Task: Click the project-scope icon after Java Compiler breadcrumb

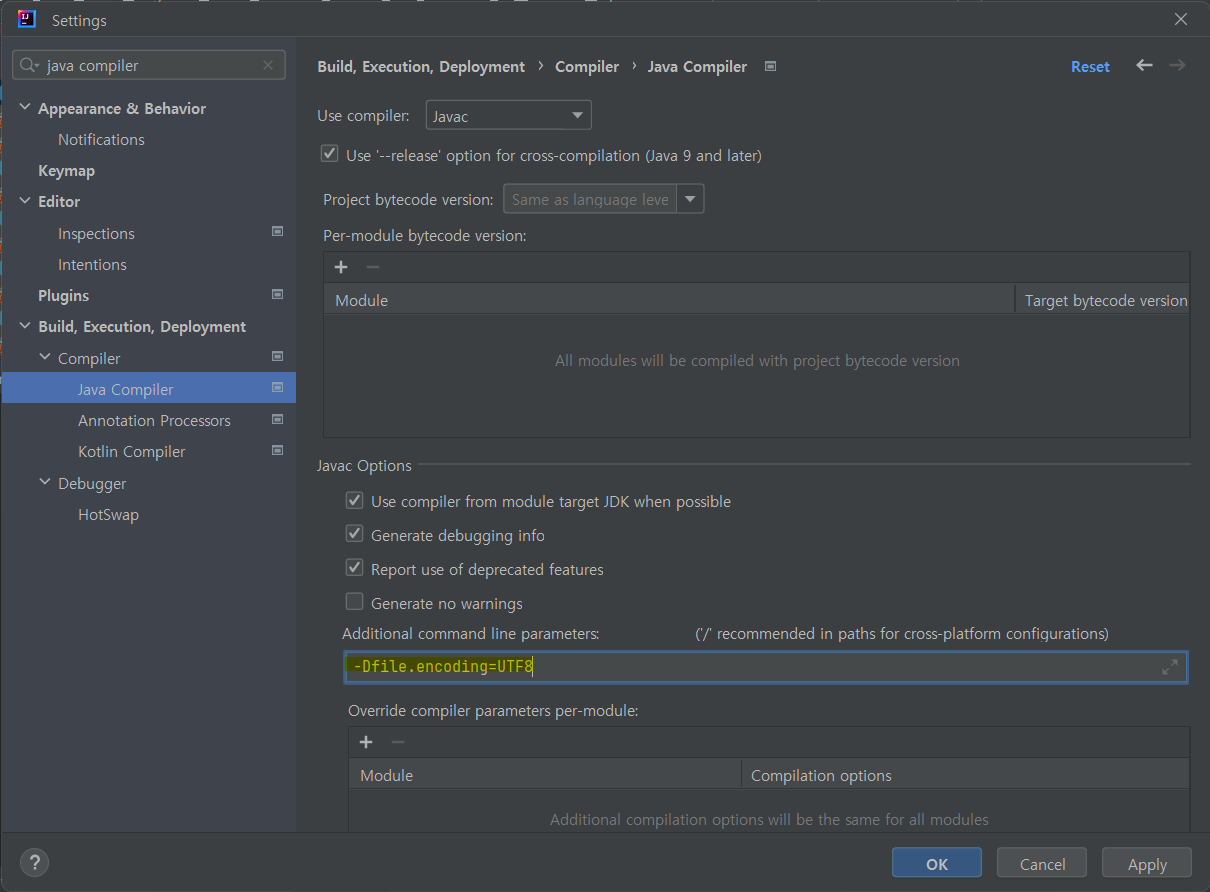Action: pyautogui.click(x=770, y=66)
